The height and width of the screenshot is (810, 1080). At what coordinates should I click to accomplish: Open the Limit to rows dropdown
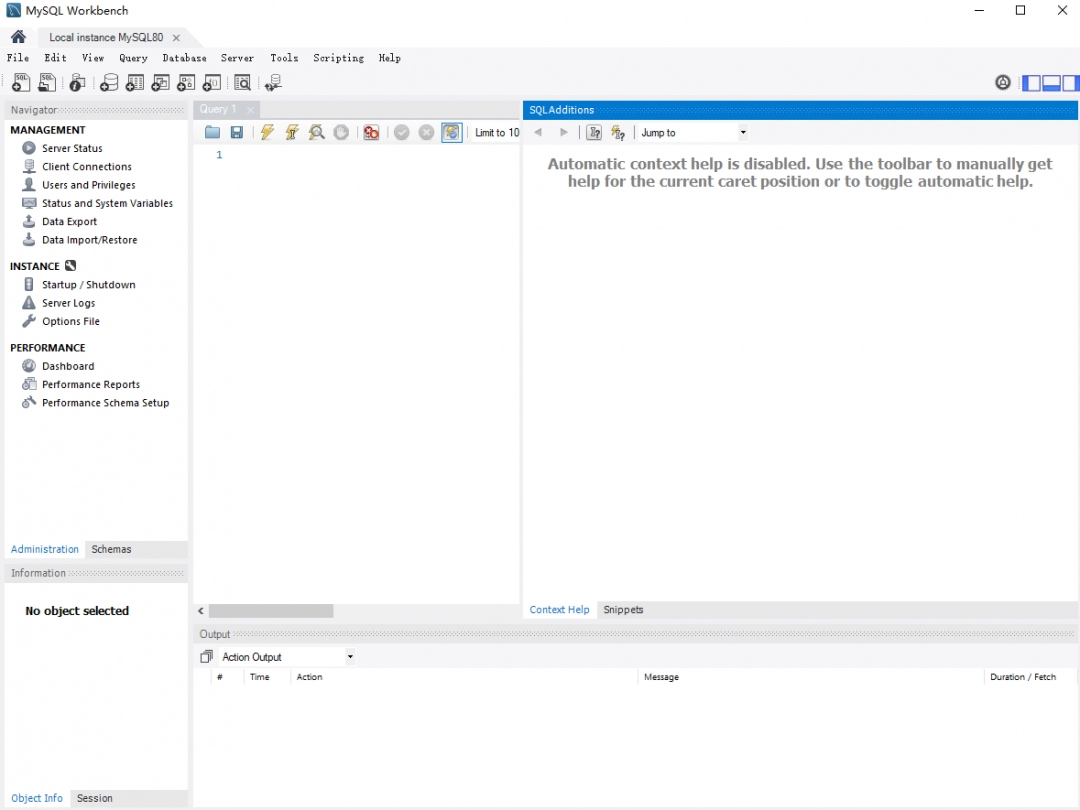[x=497, y=133]
